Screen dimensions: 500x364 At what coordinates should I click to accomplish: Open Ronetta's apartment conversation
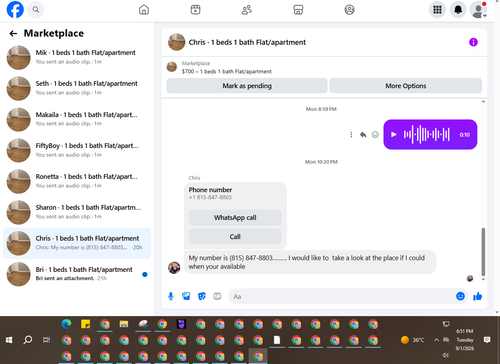77,181
